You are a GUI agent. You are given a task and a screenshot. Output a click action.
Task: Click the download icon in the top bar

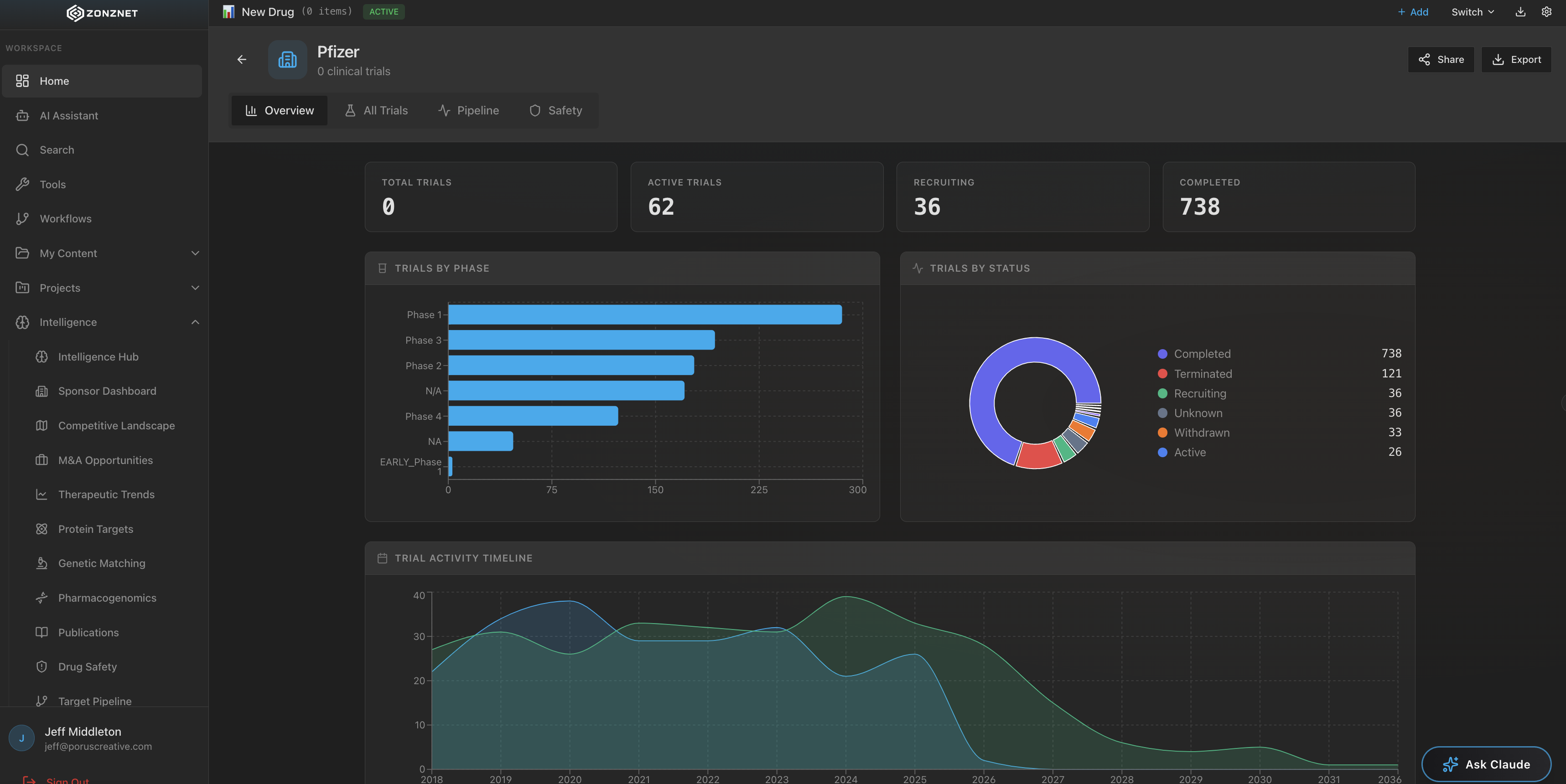pyautogui.click(x=1519, y=11)
